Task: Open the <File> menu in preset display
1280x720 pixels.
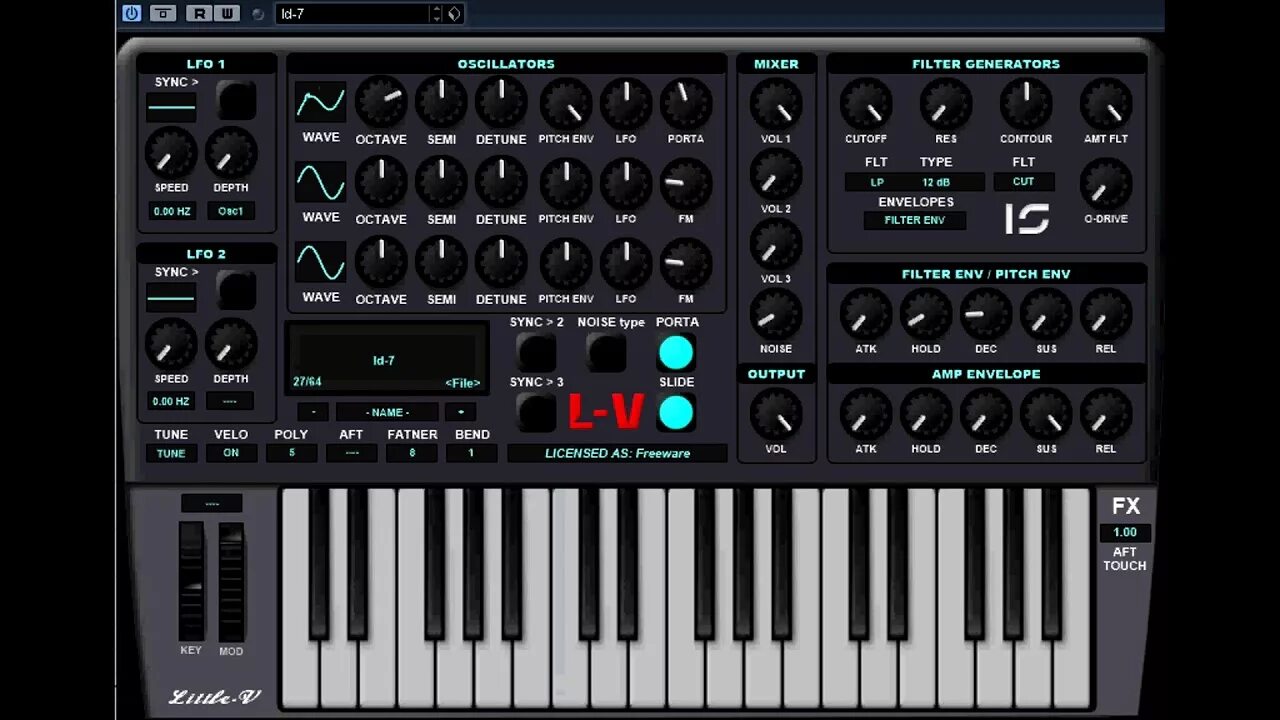Action: tap(462, 383)
